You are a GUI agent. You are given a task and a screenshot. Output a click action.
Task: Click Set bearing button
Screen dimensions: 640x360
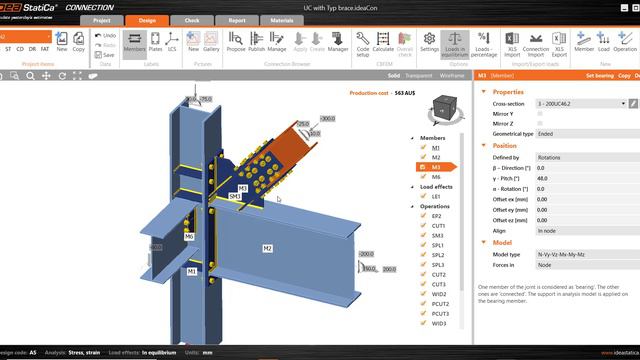point(600,76)
